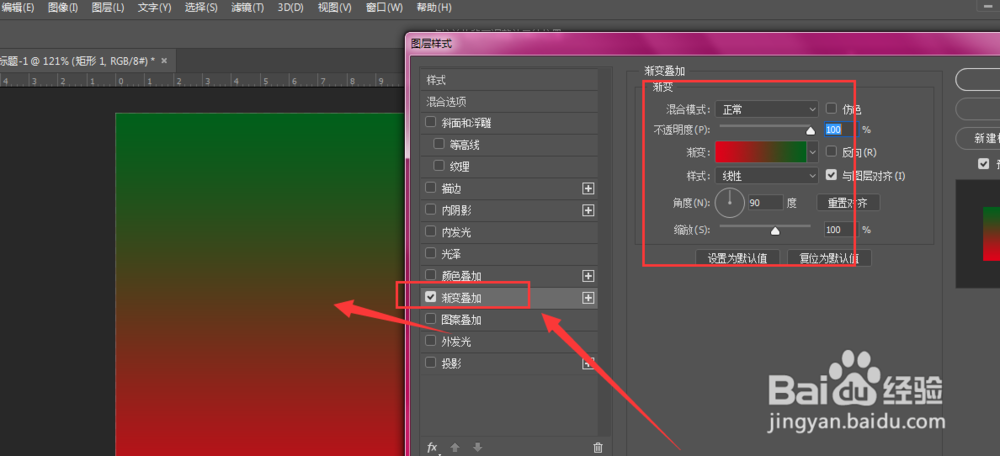Enable the 图案叠加 checkbox
Screen dimensions: 1000x456
(x=430, y=319)
